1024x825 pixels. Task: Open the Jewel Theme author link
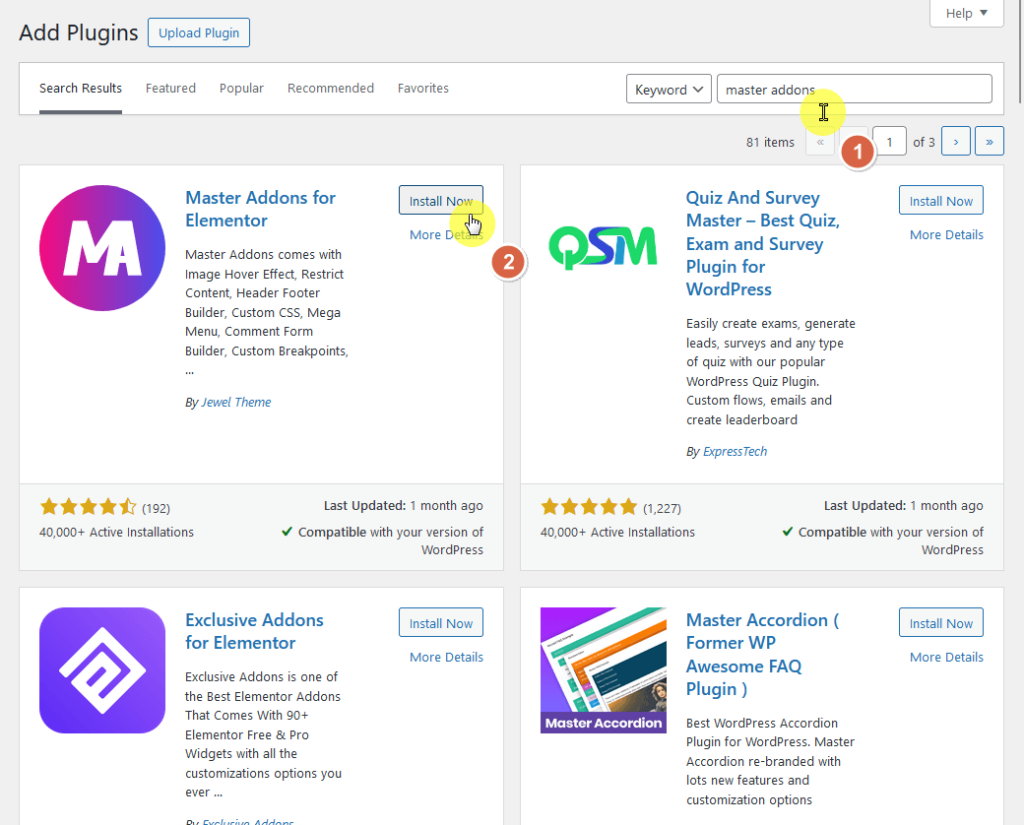(x=236, y=402)
